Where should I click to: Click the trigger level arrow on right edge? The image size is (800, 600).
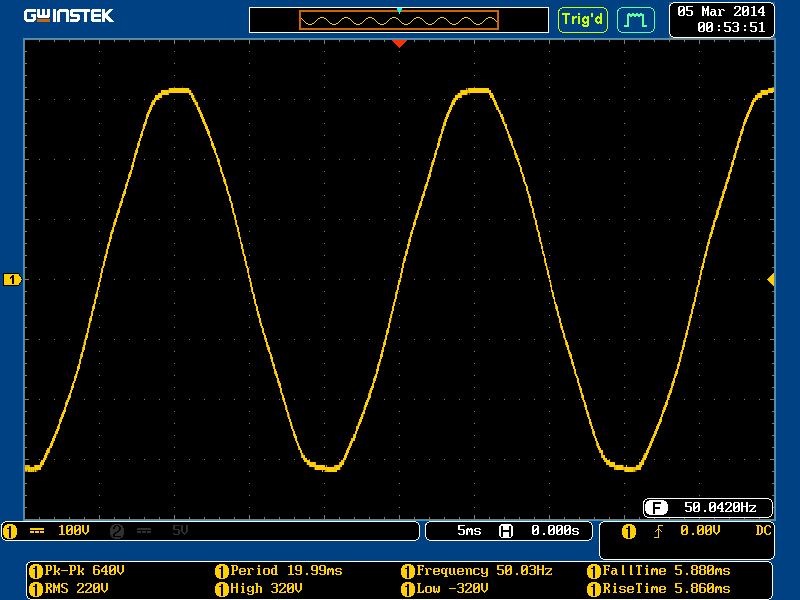click(x=770, y=280)
